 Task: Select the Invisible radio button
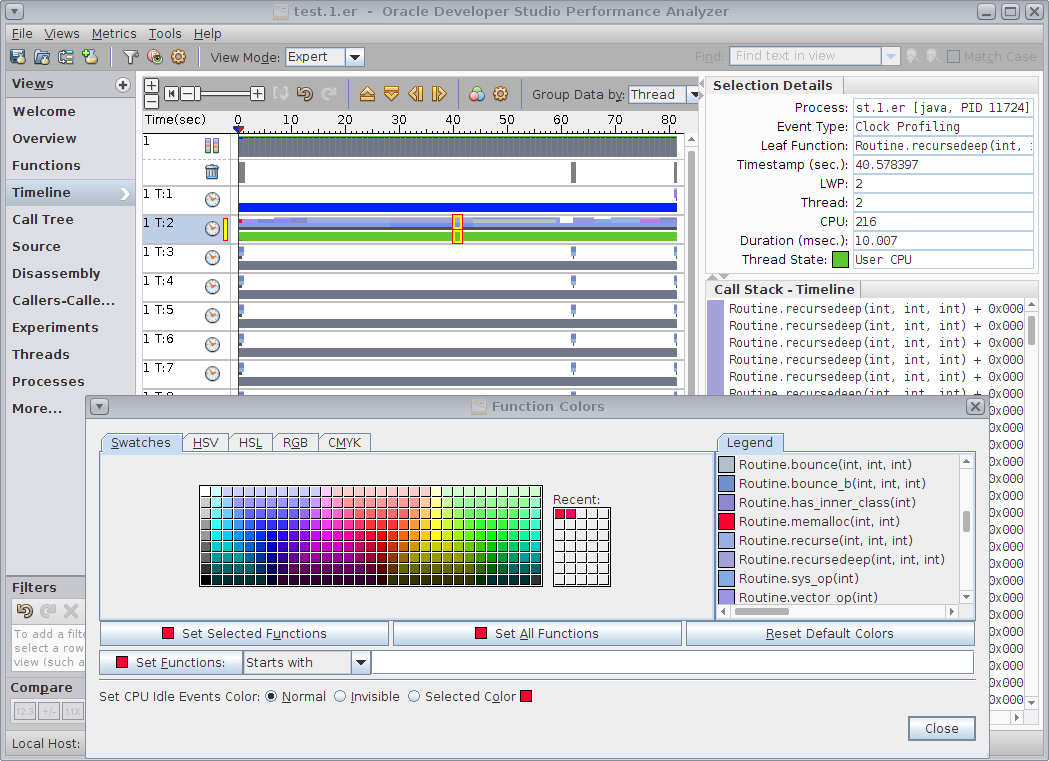coord(341,696)
